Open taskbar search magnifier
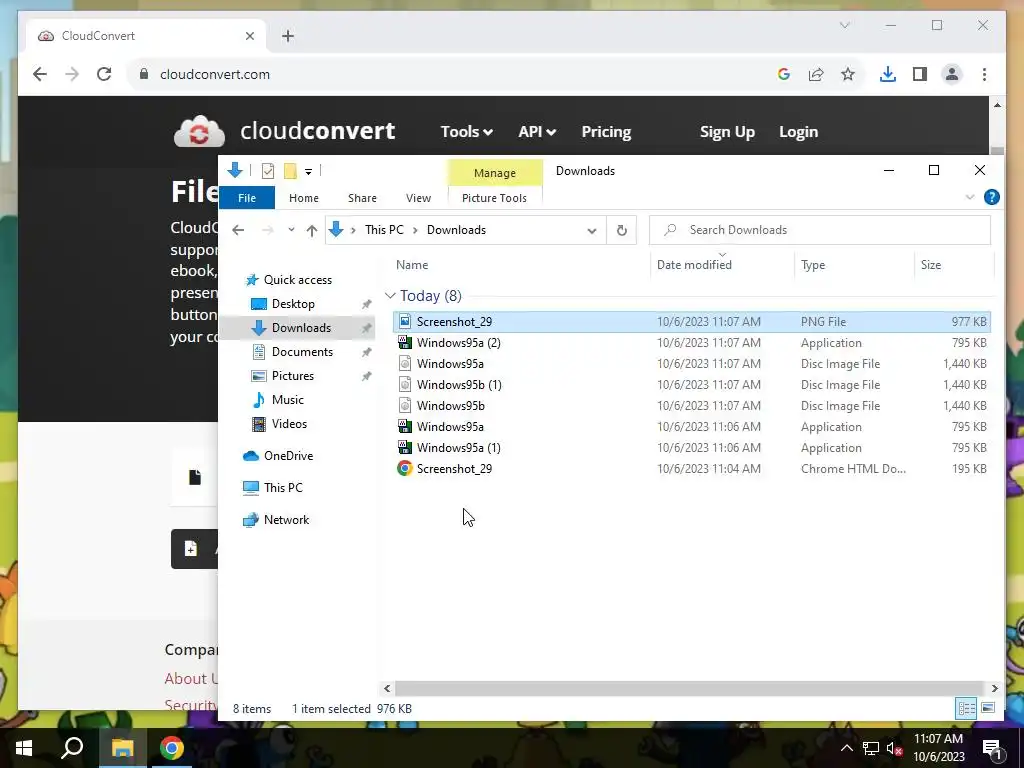This screenshot has height=768, width=1024. 72,748
